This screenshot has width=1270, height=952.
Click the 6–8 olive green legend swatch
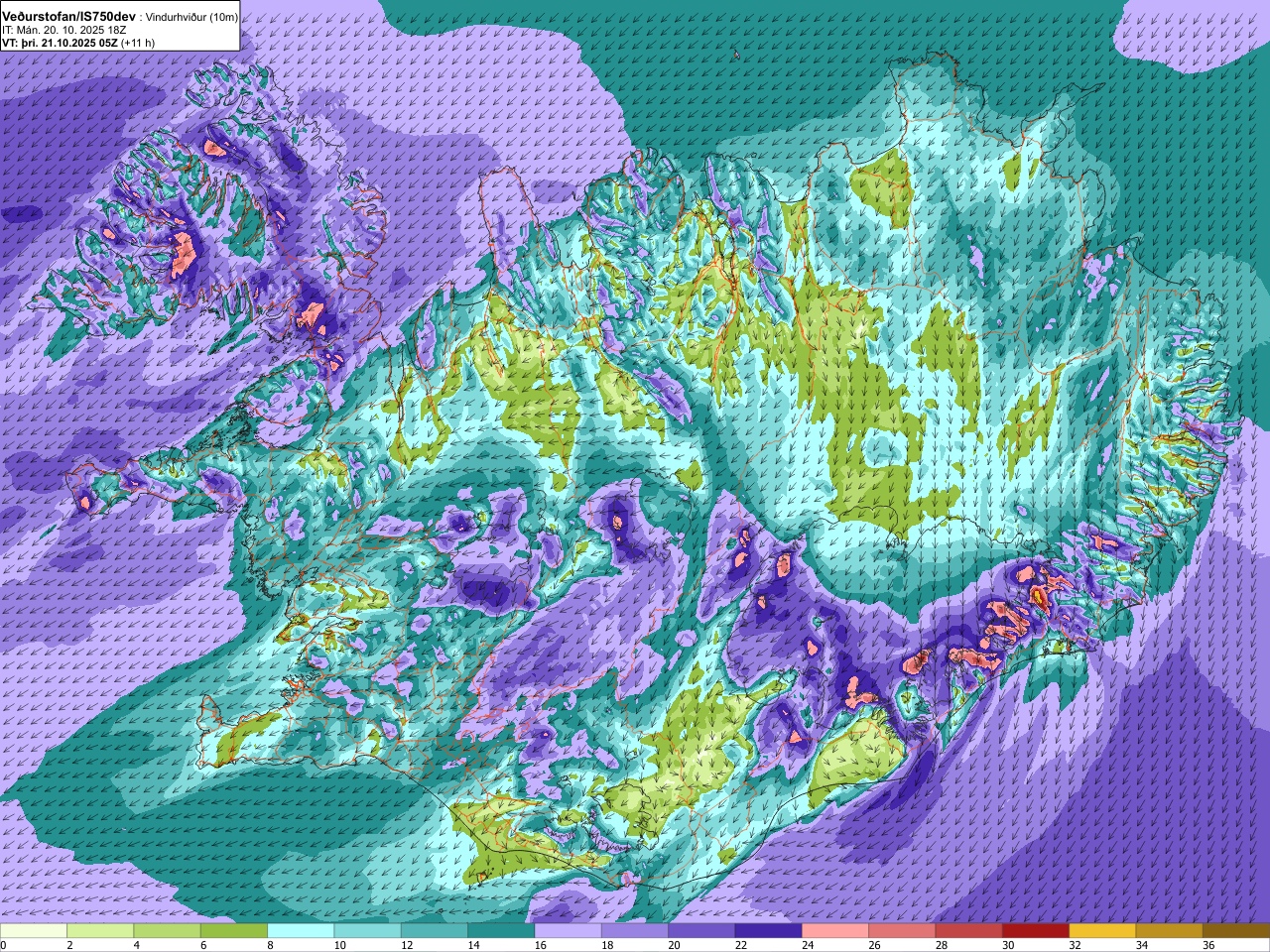234,931
